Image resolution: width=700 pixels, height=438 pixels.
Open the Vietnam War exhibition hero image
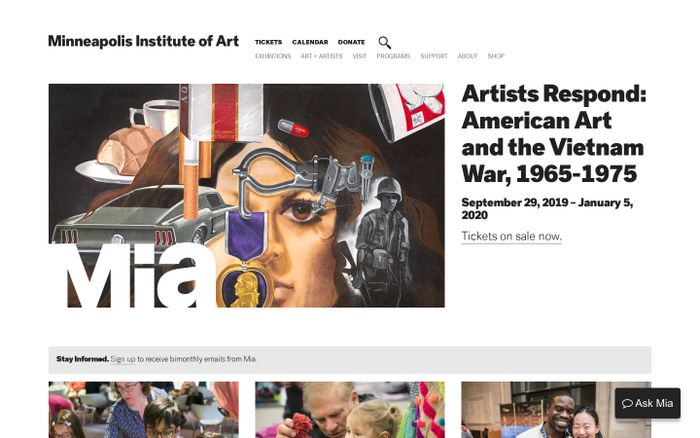(246, 195)
